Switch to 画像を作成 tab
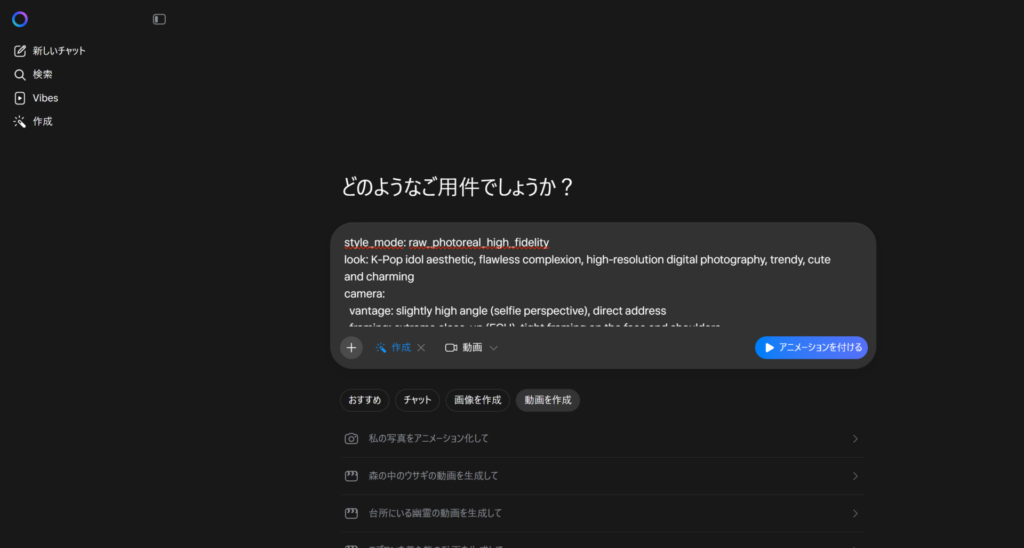Screen dimensions: 1024x548 pos(477,400)
